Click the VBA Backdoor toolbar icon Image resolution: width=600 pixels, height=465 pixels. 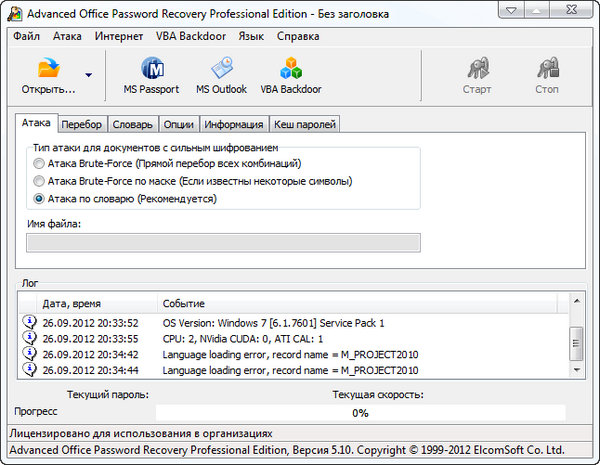pyautogui.click(x=290, y=70)
